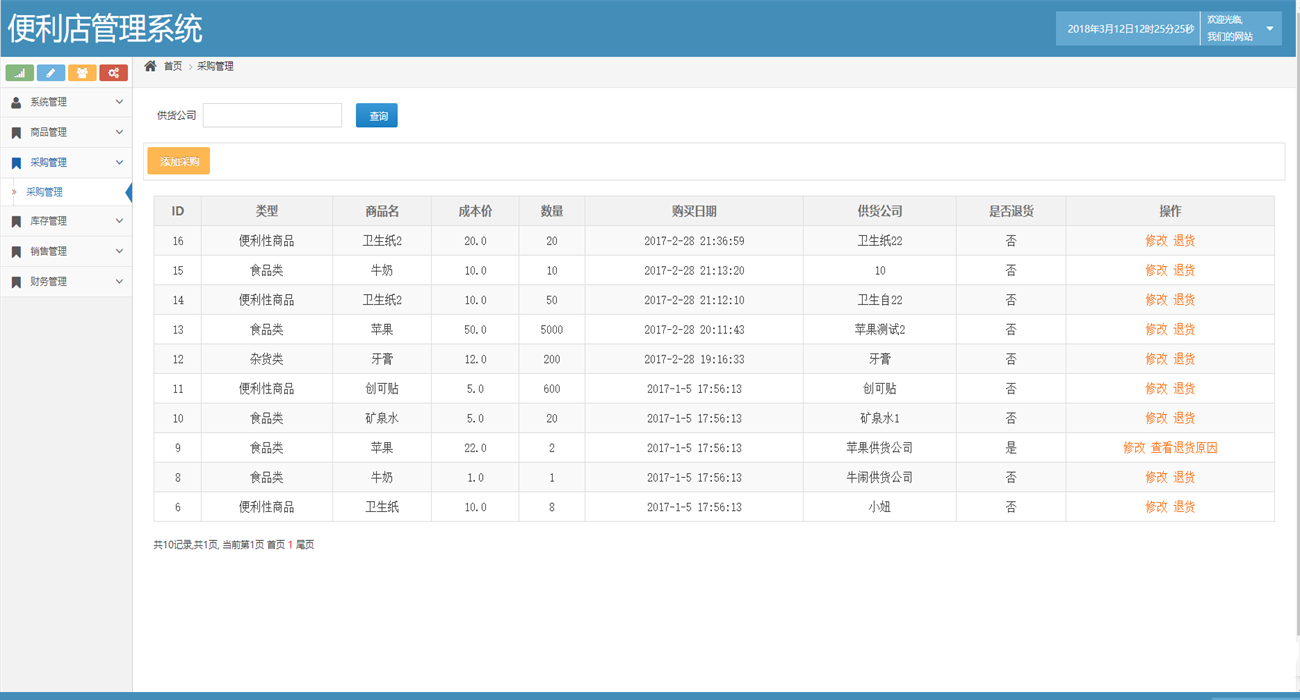The image size is (1300, 700).
Task: Expand 财务管理 with its chevron arrow
Action: (x=119, y=282)
